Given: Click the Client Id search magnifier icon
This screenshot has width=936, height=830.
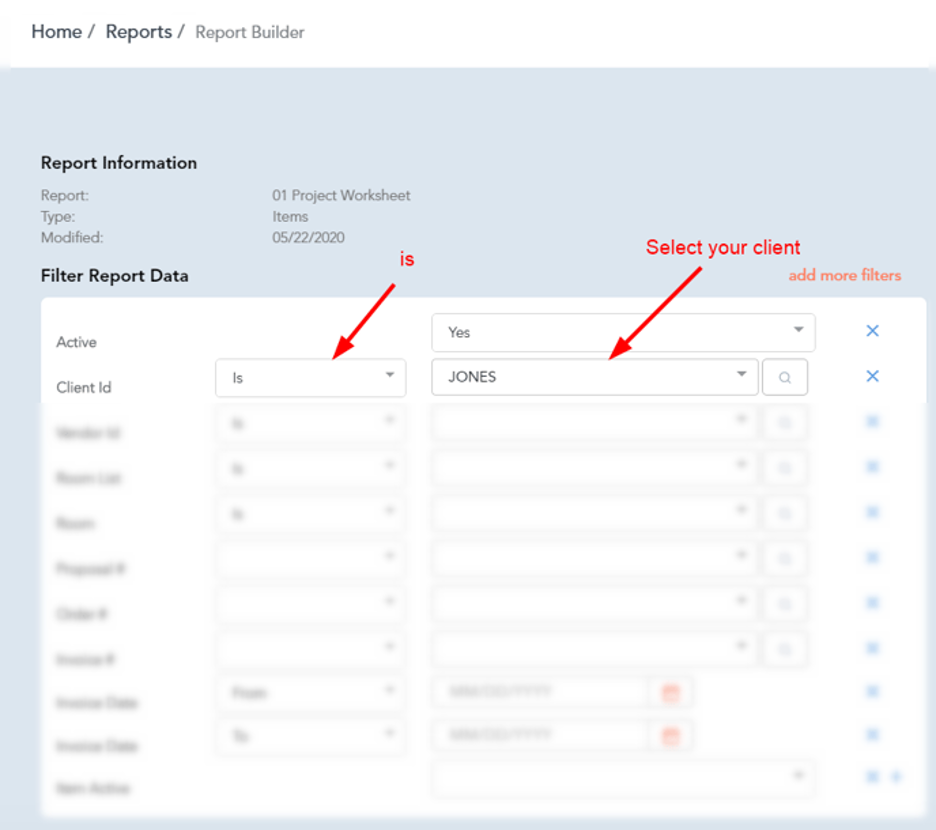Looking at the screenshot, I should tap(784, 377).
